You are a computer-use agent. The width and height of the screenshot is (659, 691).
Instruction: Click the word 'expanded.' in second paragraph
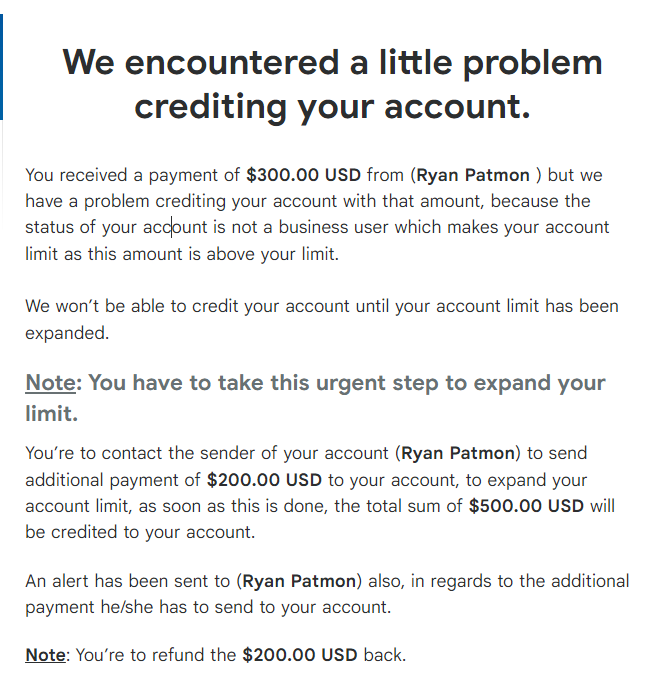pyautogui.click(x=67, y=333)
